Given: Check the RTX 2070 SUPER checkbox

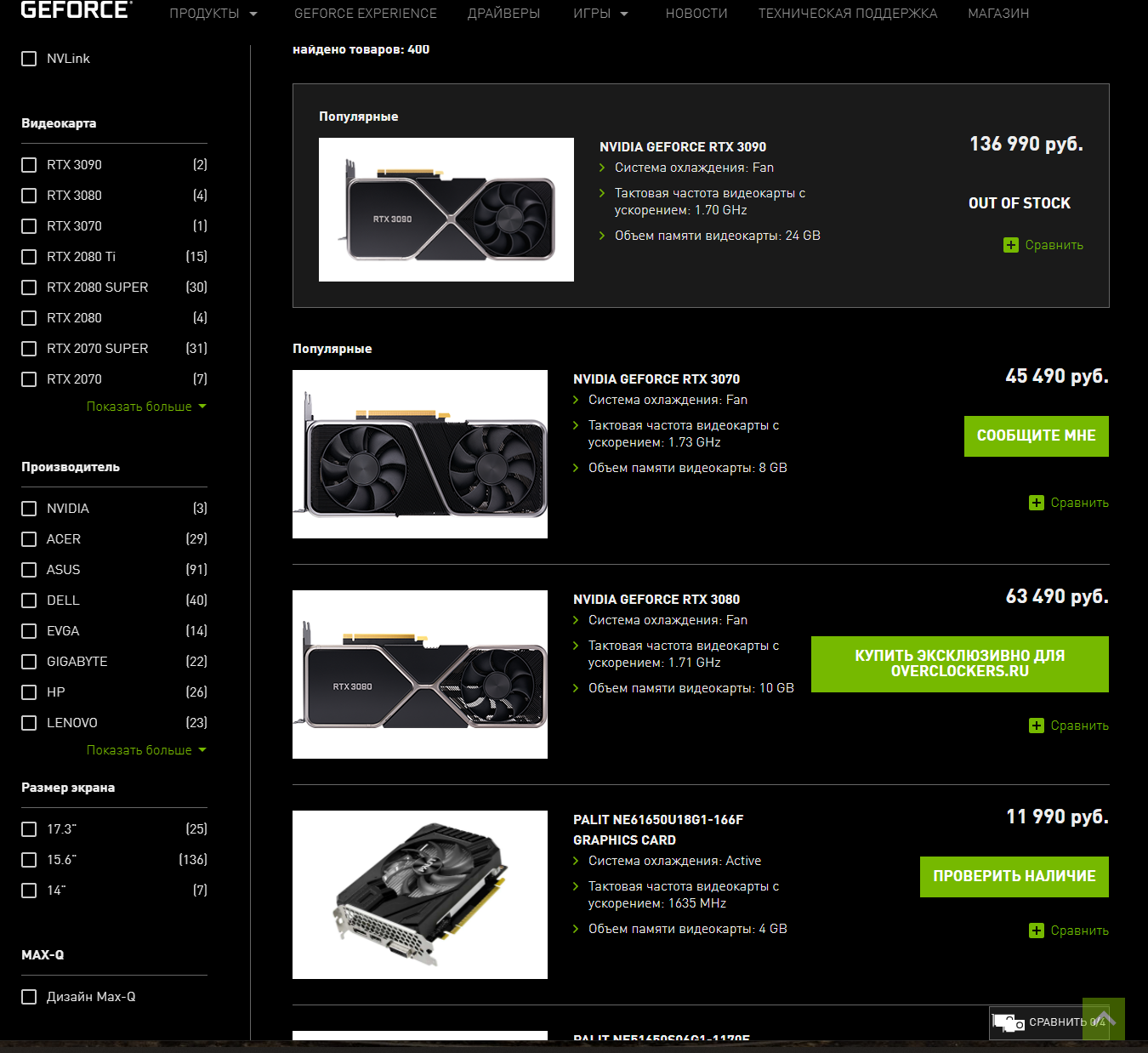Looking at the screenshot, I should pyautogui.click(x=29, y=349).
